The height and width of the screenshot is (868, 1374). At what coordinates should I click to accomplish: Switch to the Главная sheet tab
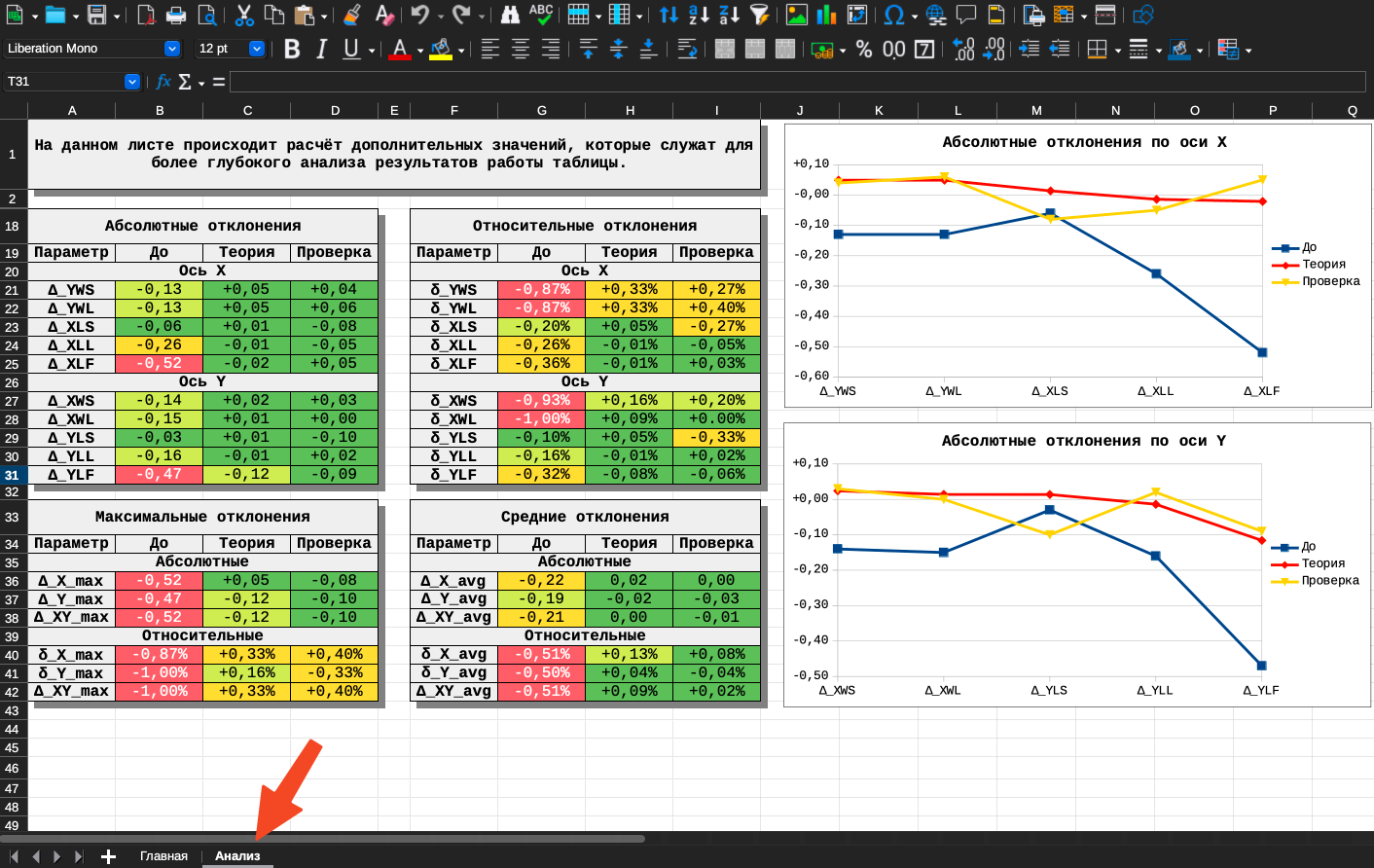pyautogui.click(x=163, y=856)
